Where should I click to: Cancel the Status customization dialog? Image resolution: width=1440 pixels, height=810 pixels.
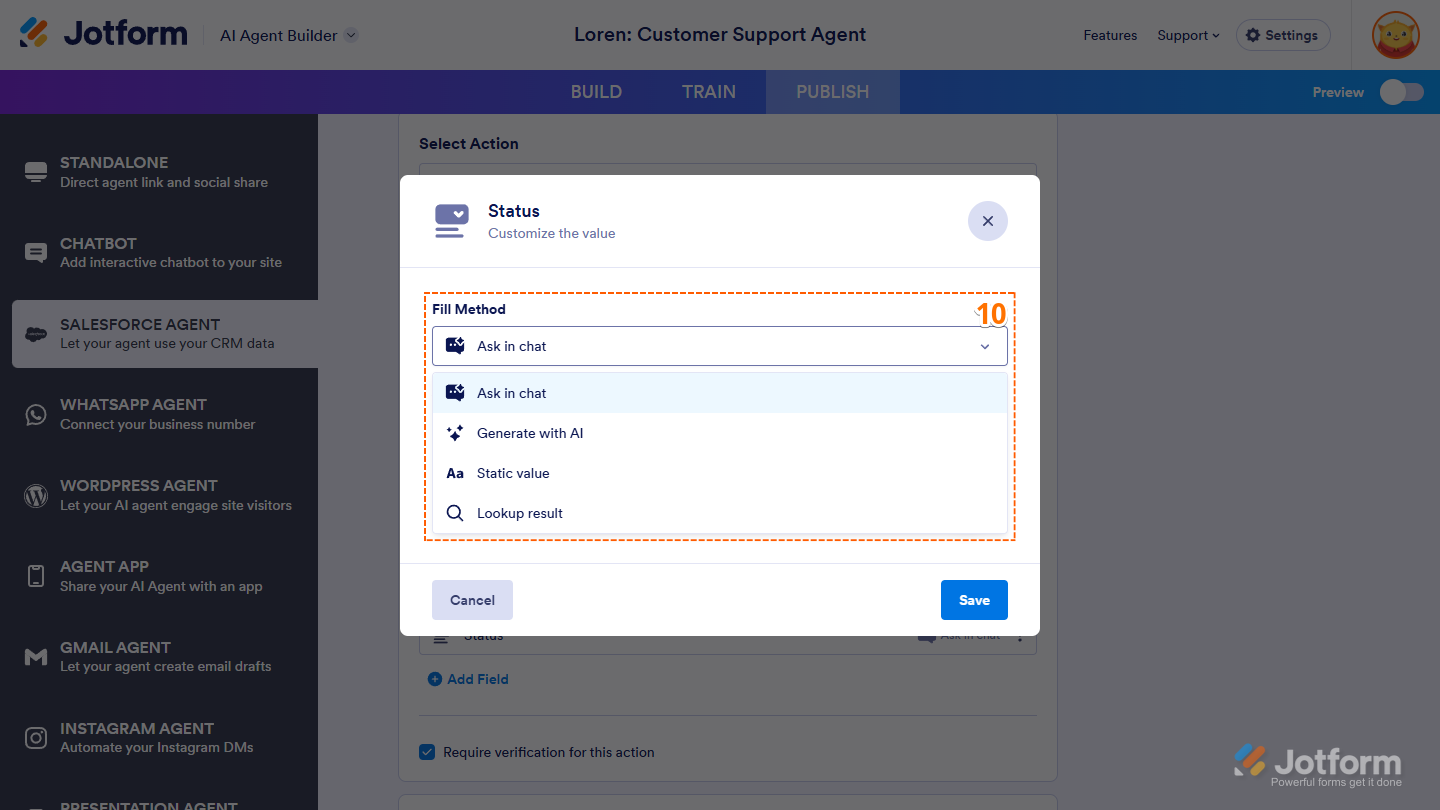click(472, 599)
